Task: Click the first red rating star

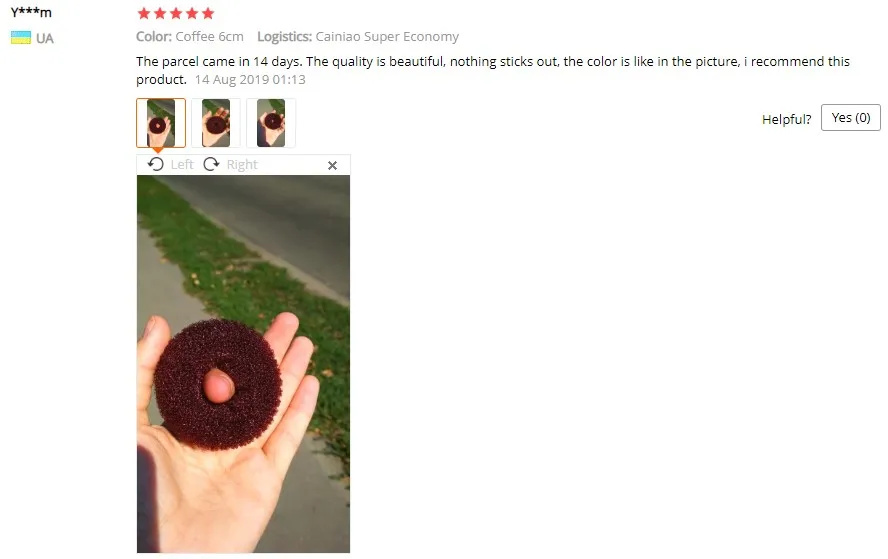Action: 144,13
